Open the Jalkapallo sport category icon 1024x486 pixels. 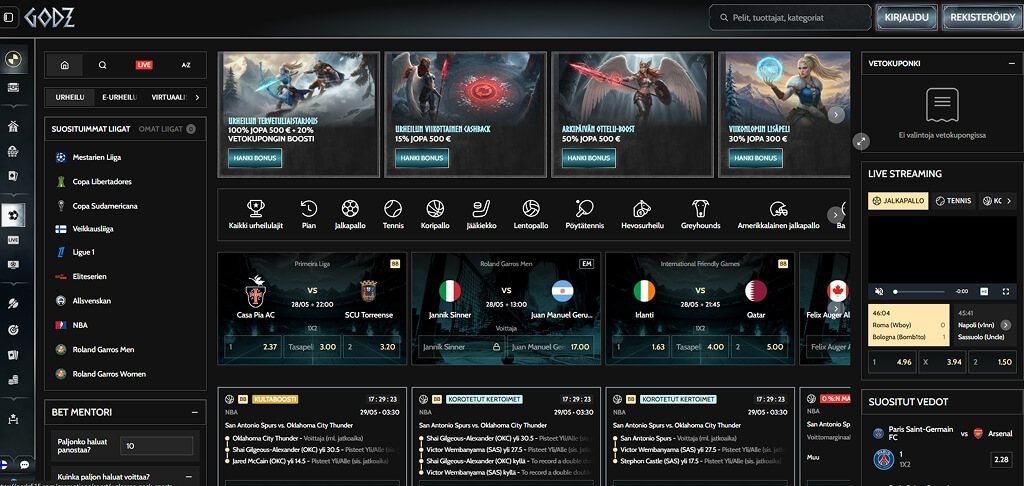tap(350, 209)
